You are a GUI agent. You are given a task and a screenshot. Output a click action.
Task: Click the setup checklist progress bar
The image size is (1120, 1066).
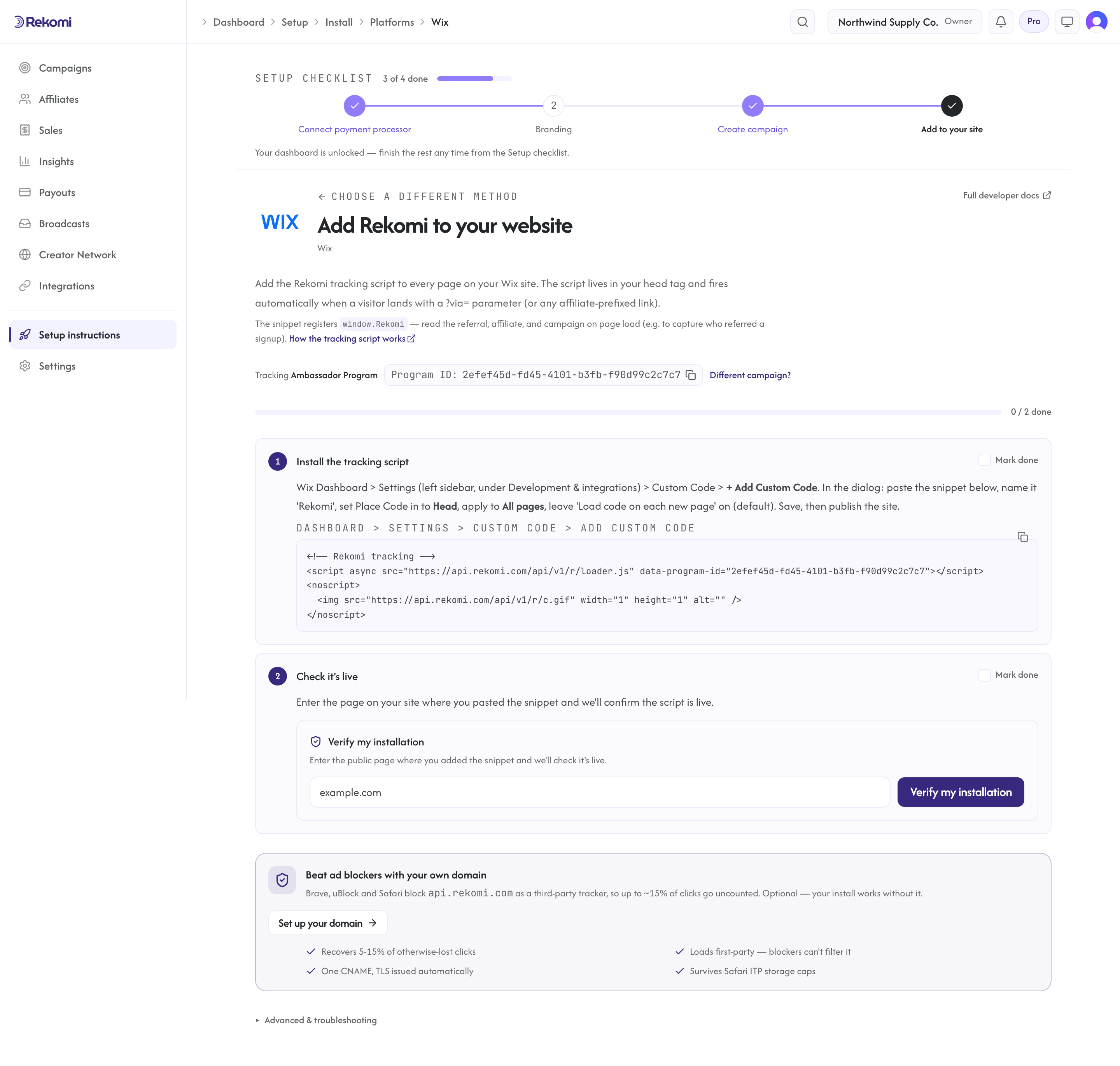pos(474,79)
